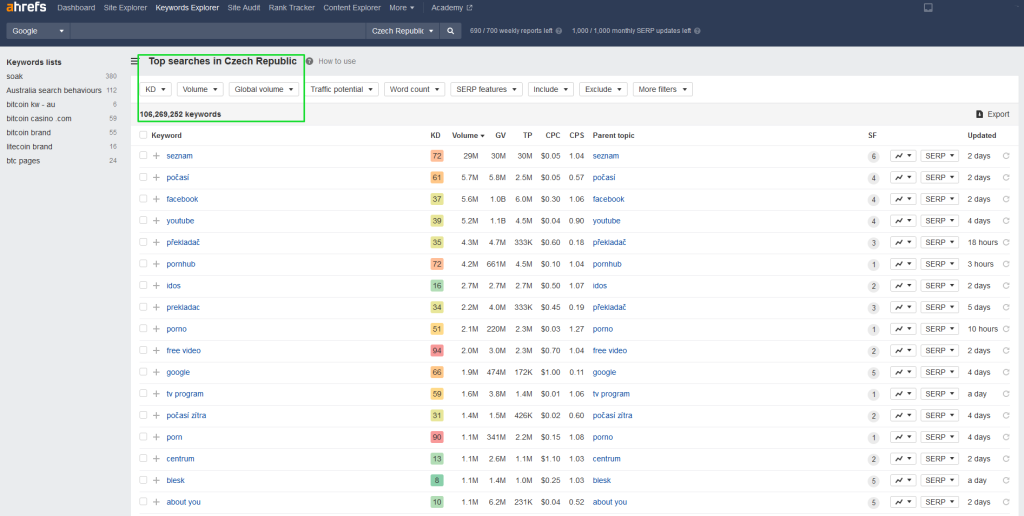Tick the select-all Keyword checkbox

(143, 135)
